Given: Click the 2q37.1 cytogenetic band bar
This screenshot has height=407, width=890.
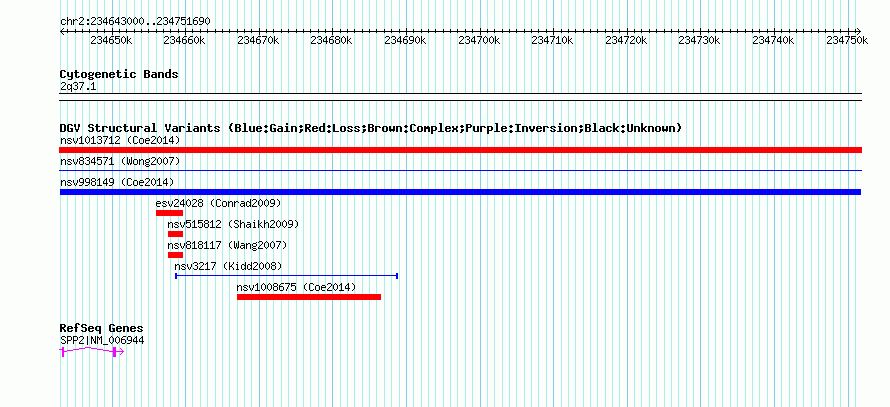Looking at the screenshot, I should tap(460, 97).
